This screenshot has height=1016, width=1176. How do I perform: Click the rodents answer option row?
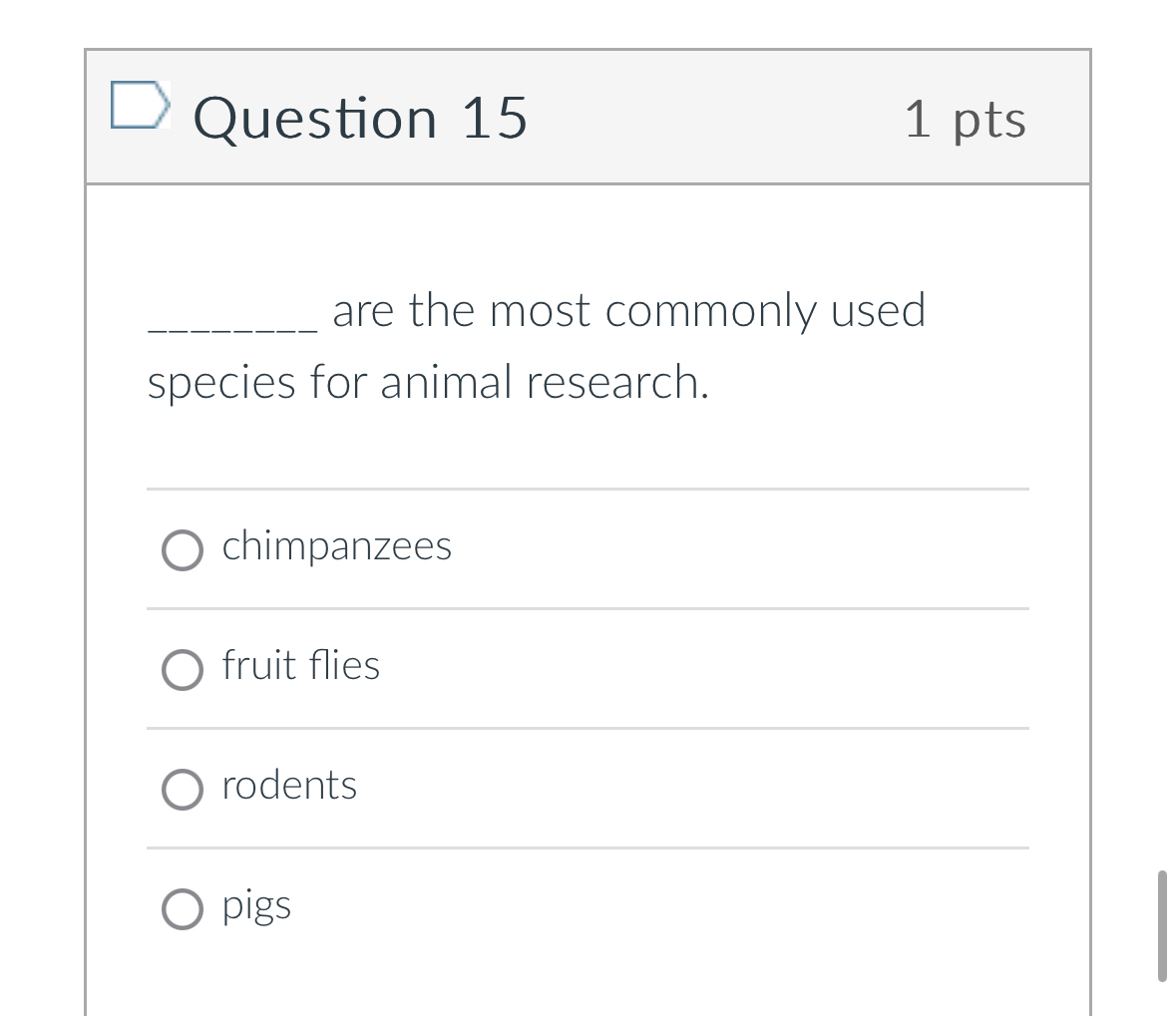pyautogui.click(x=288, y=785)
